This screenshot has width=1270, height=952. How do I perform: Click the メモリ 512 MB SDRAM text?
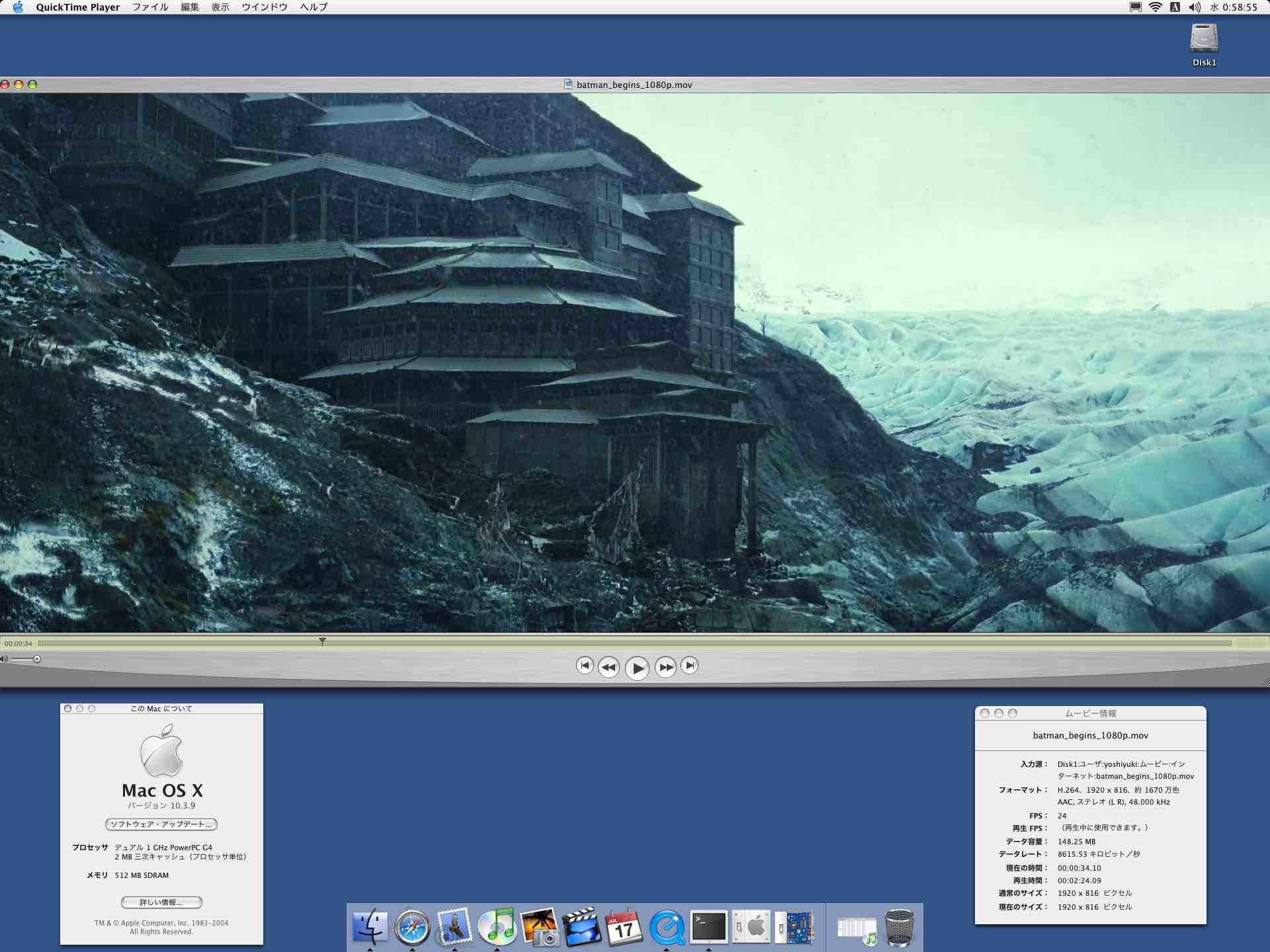pyautogui.click(x=142, y=875)
